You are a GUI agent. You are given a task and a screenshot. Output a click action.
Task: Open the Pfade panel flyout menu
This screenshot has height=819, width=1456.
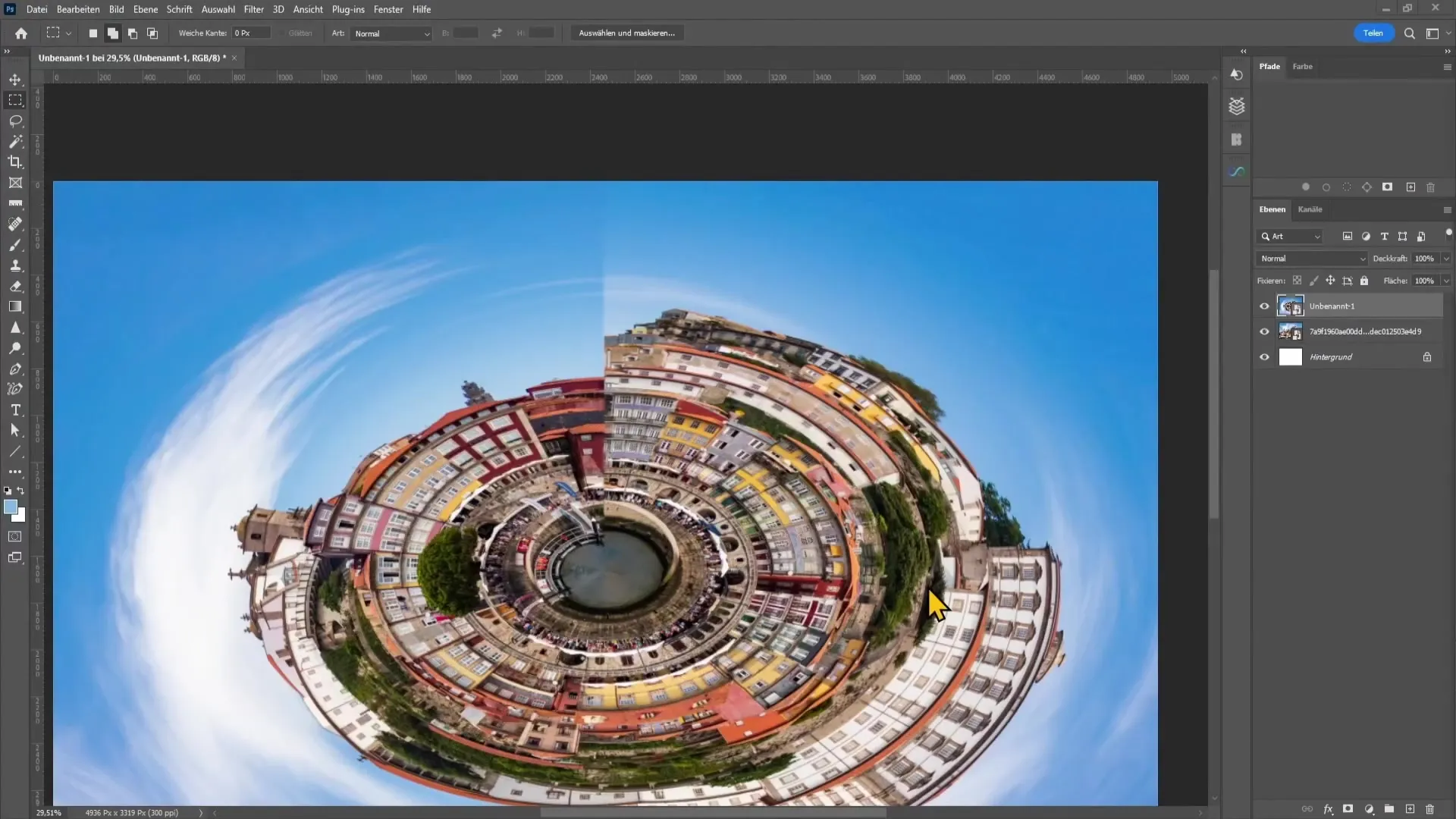pos(1447,67)
